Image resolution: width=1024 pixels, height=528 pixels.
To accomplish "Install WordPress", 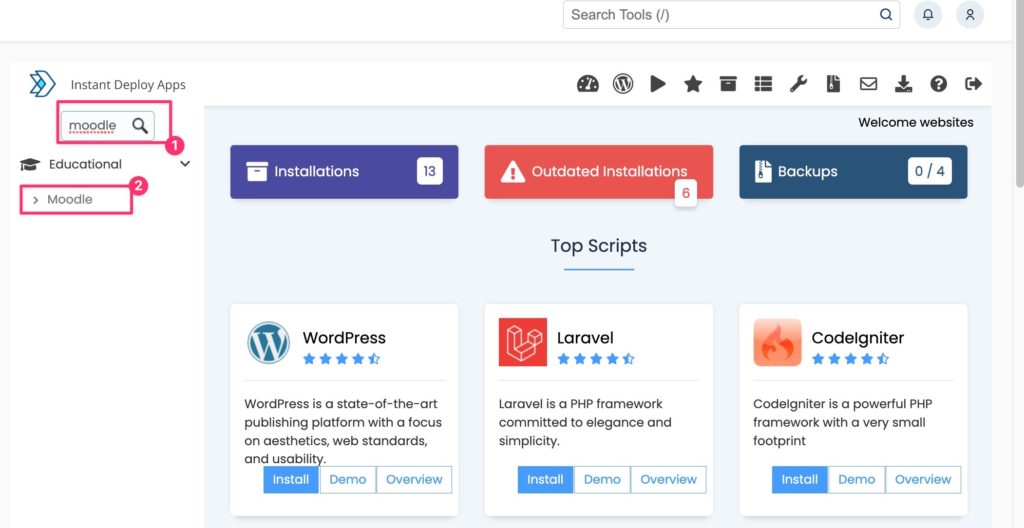I will [291, 480].
